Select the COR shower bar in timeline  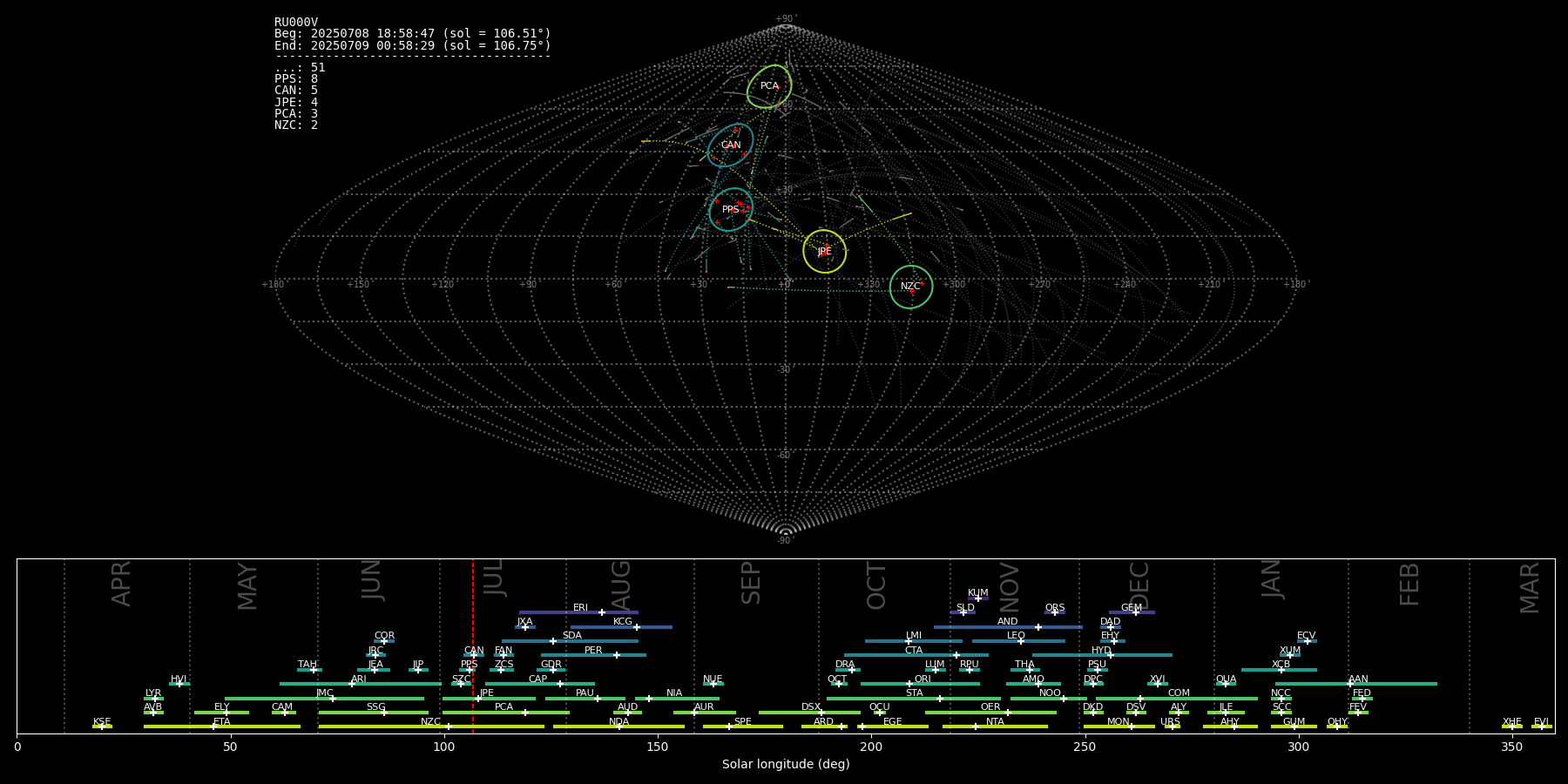tap(384, 641)
